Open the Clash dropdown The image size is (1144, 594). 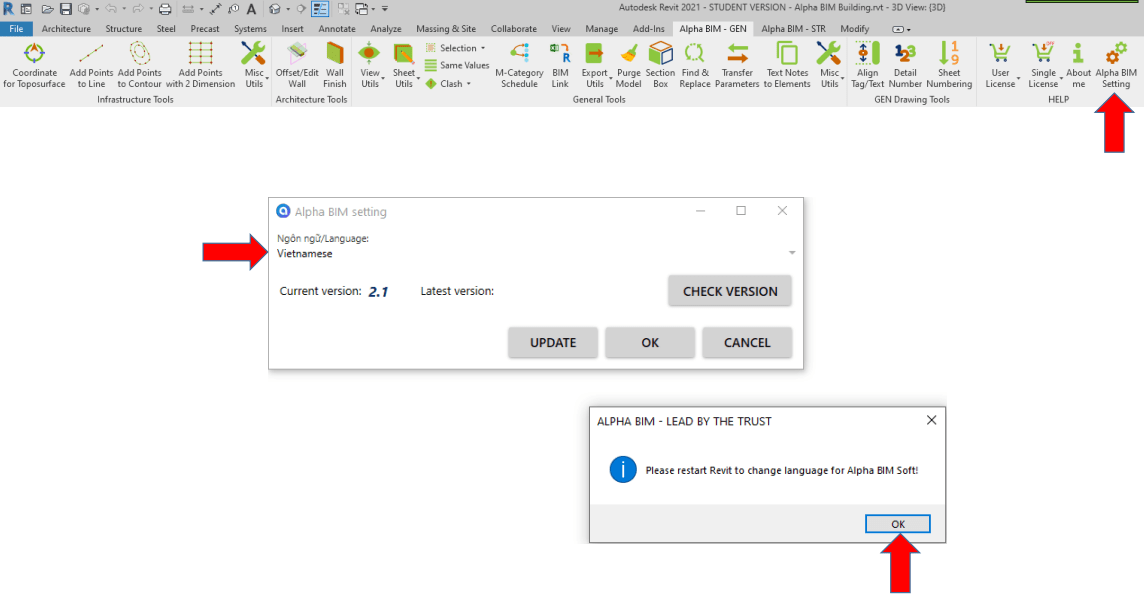click(448, 84)
